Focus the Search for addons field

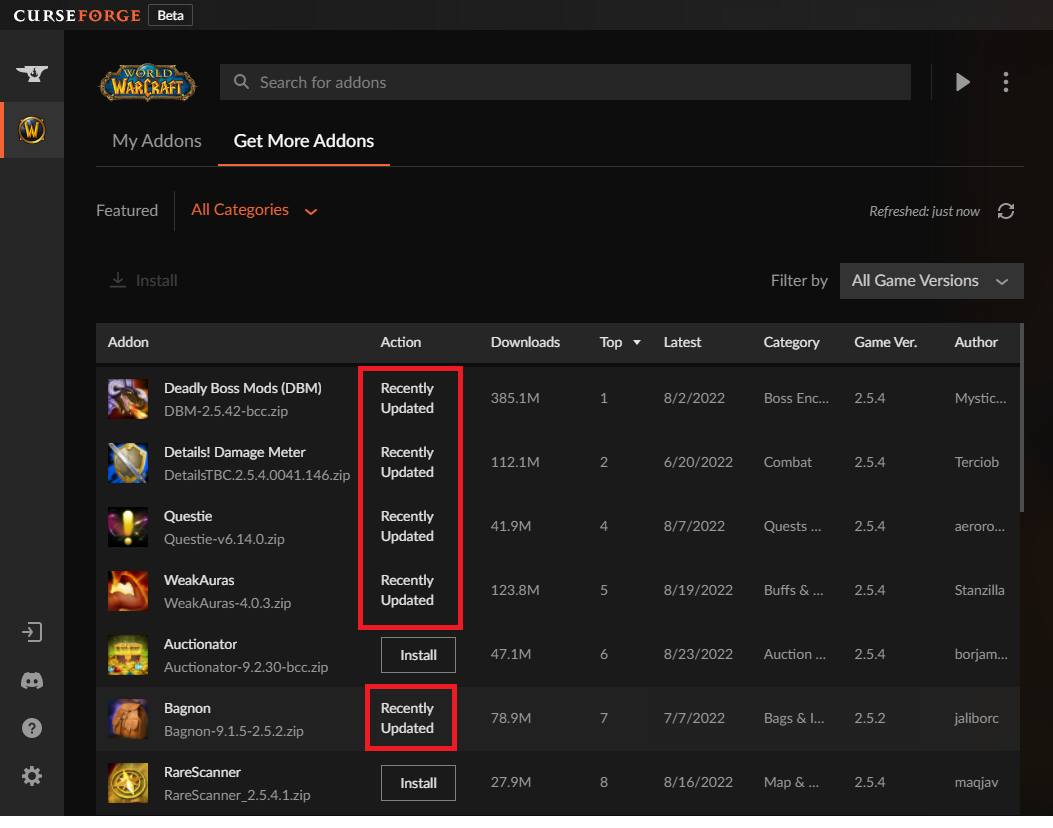565,82
